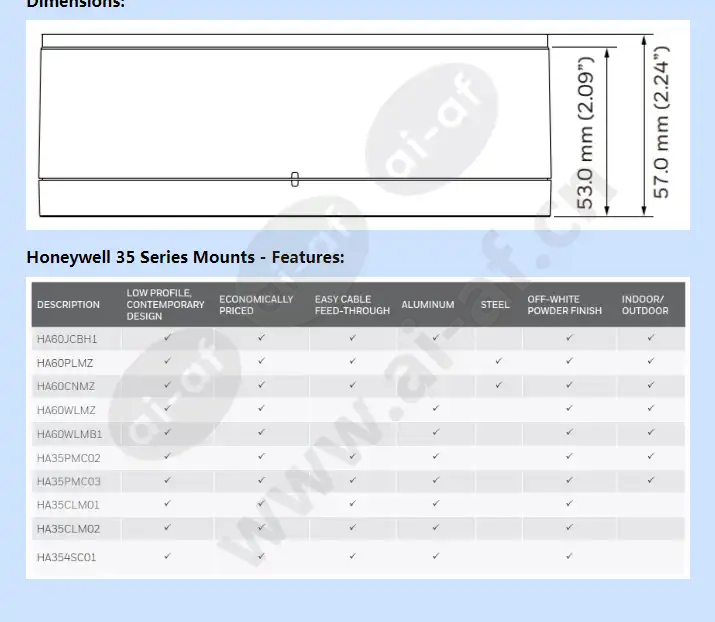Screen dimensions: 715x622
Task: Click the Easy Cable checkmark for HA60CNMZ
Action: [352, 385]
